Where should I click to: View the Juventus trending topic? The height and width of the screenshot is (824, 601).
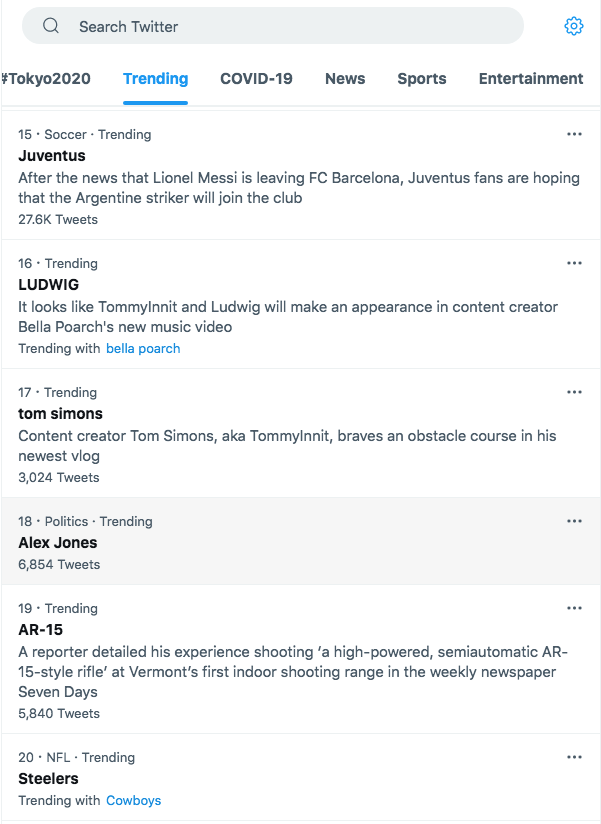(x=52, y=156)
